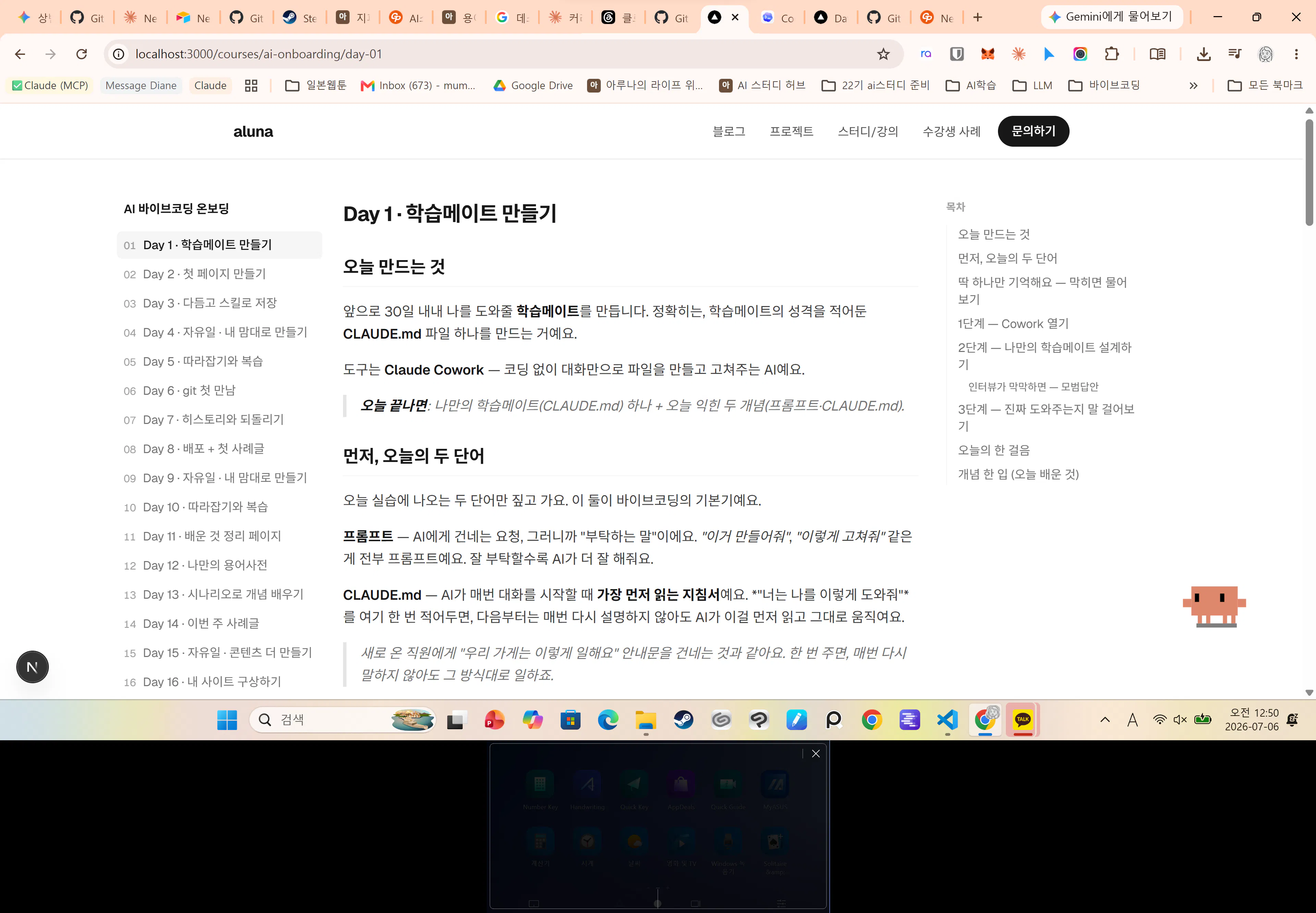Viewport: 1316px width, 913px height.
Task: Open the Downloads icon in the toolbar
Action: coord(1204,54)
